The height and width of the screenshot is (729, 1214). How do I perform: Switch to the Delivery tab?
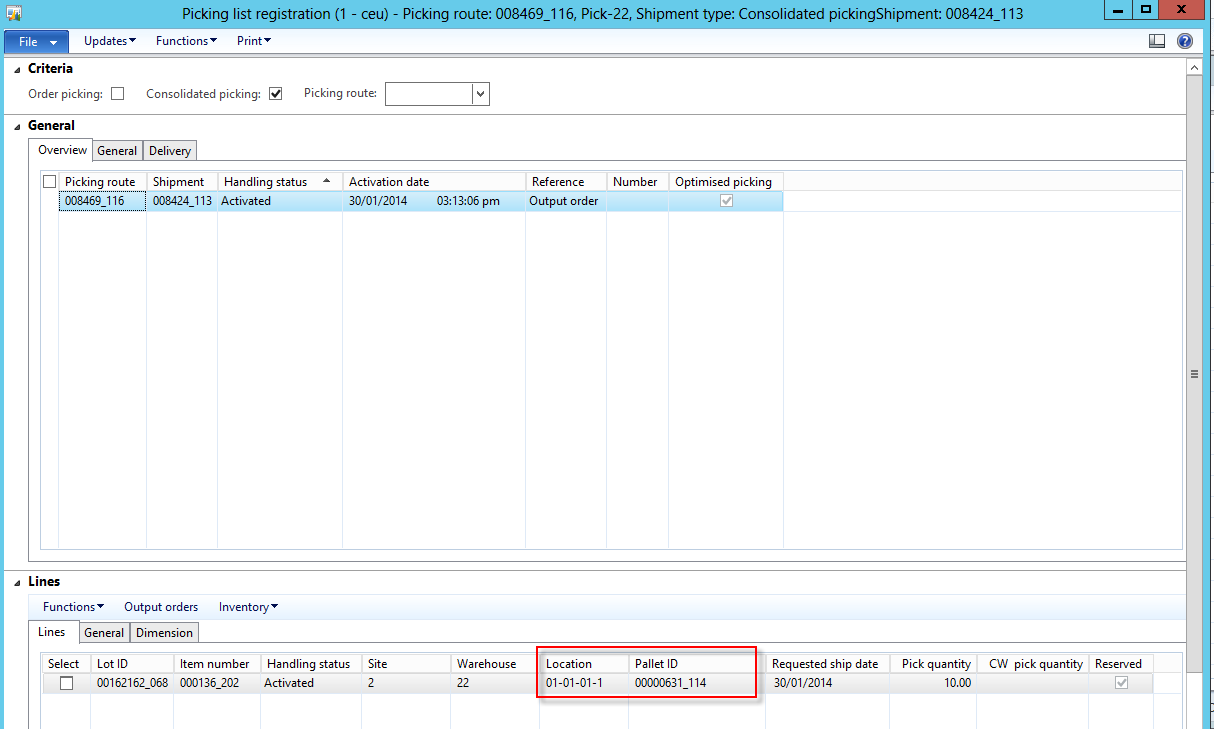coord(170,151)
